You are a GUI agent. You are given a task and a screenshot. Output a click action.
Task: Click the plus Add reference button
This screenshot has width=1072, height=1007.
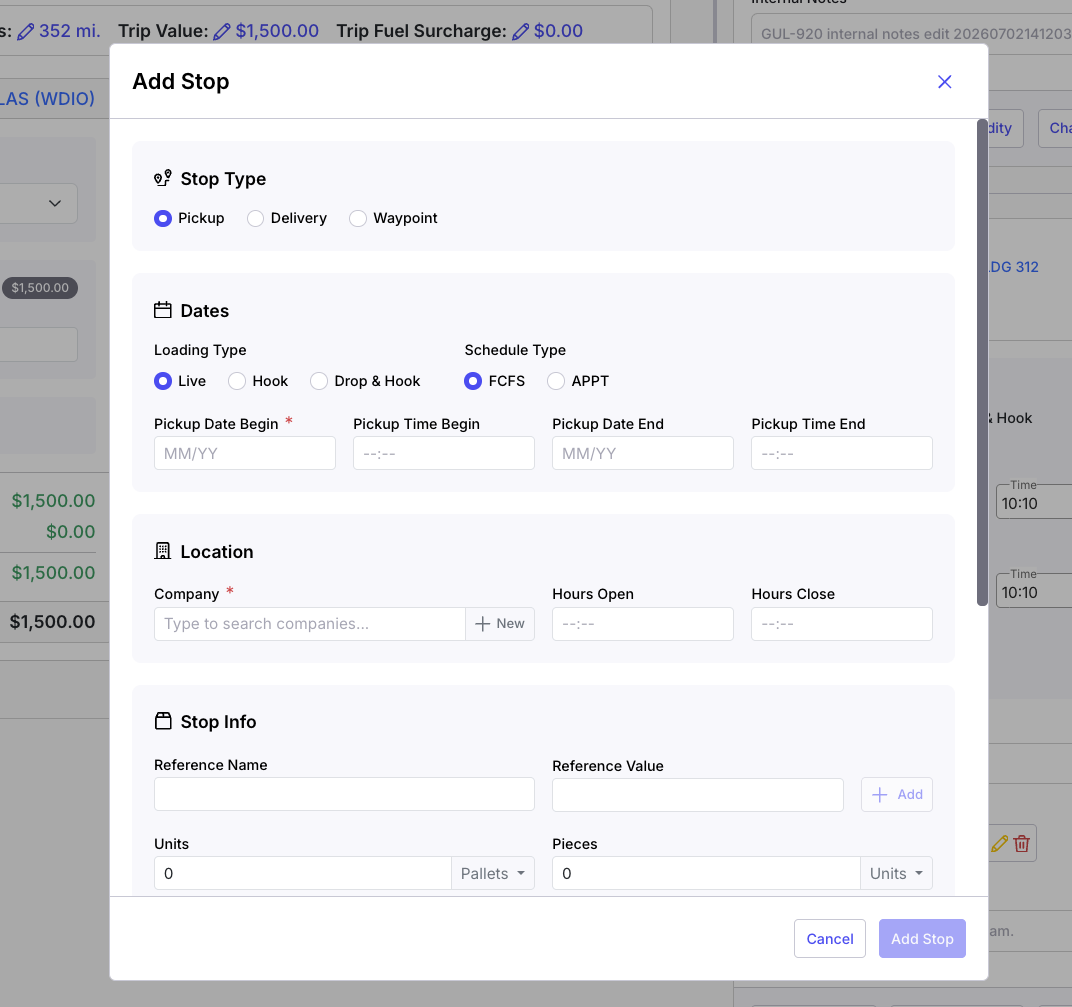(896, 794)
